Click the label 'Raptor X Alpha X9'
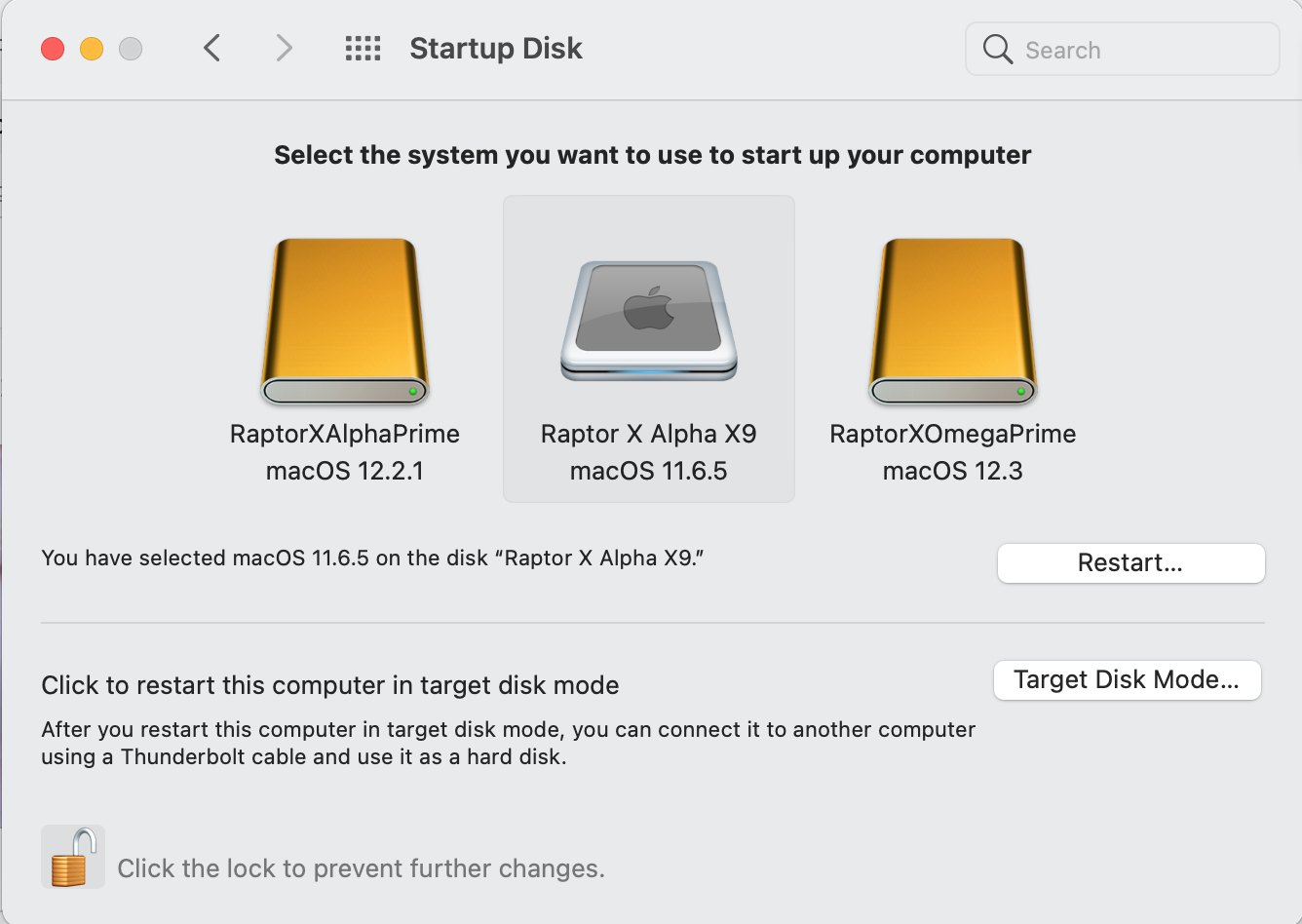Screen dimensions: 1302x924 pyautogui.click(x=649, y=434)
